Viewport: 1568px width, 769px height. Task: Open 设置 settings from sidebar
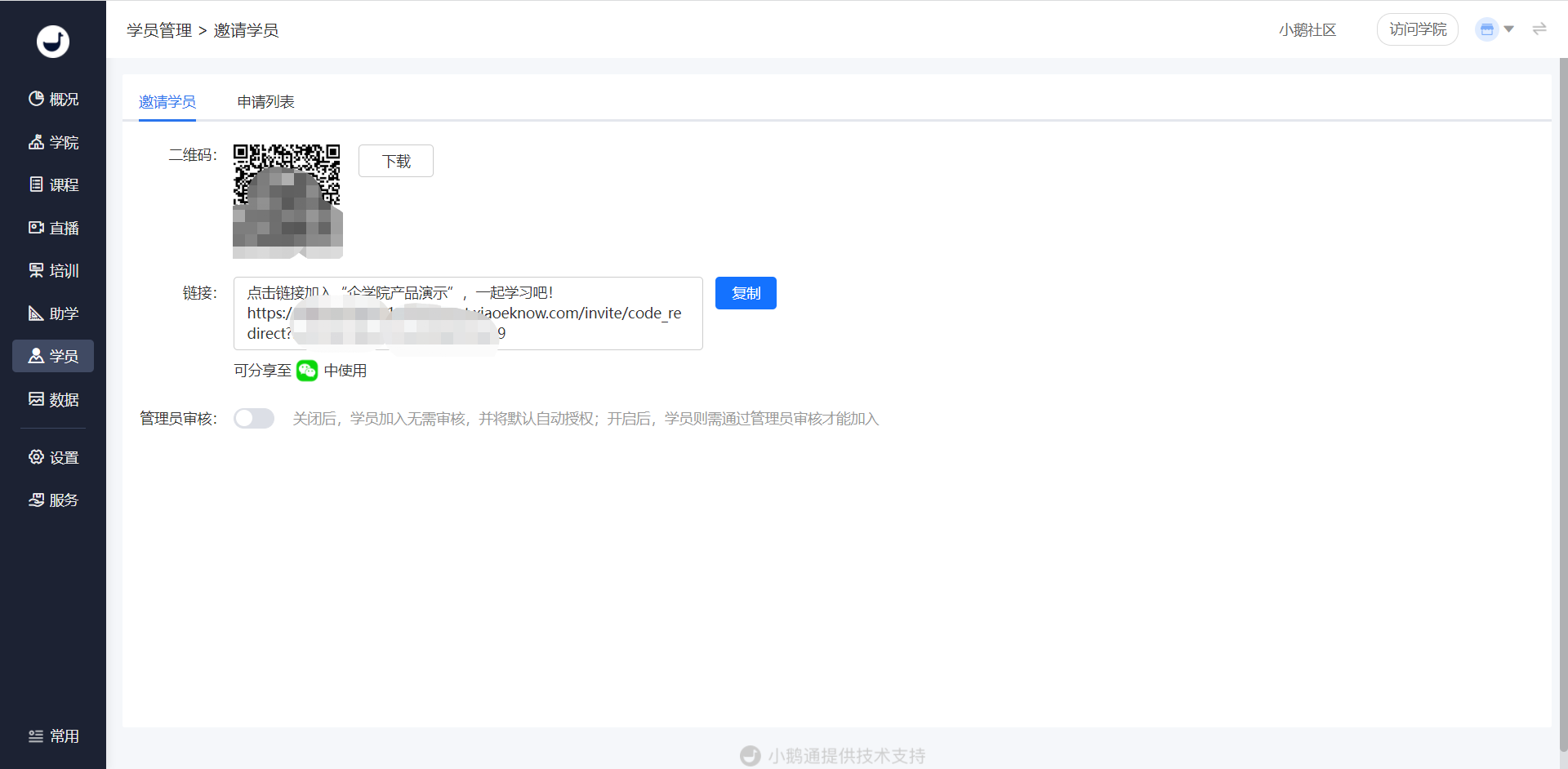(53, 457)
